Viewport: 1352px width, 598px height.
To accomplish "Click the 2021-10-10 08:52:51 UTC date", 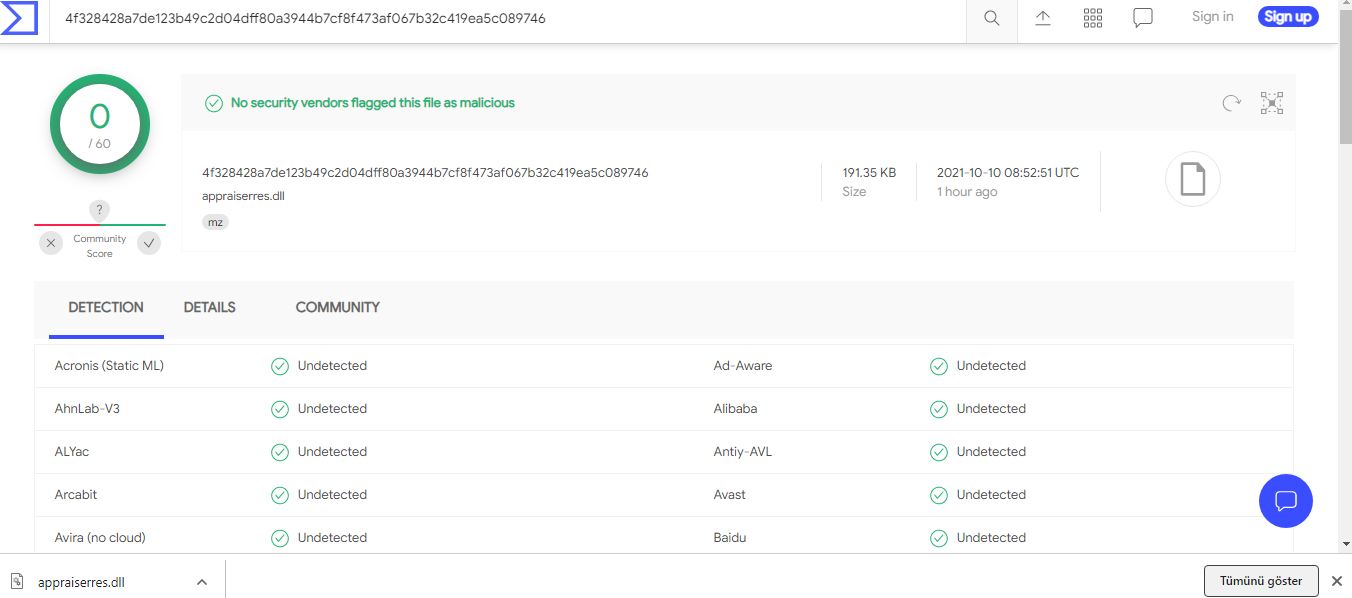I will point(1008,173).
